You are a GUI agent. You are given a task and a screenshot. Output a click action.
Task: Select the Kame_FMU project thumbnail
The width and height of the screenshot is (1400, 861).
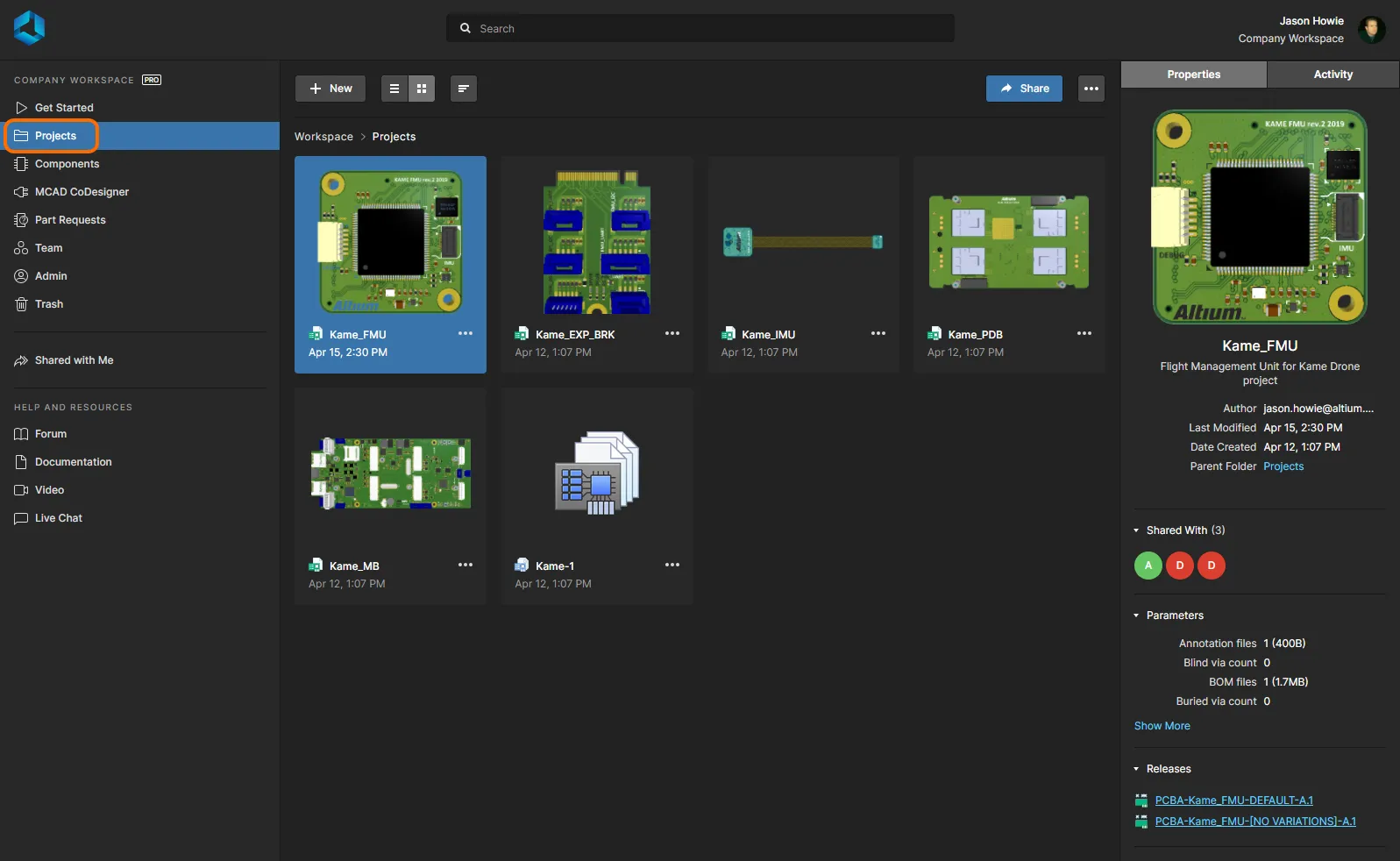pyautogui.click(x=391, y=242)
